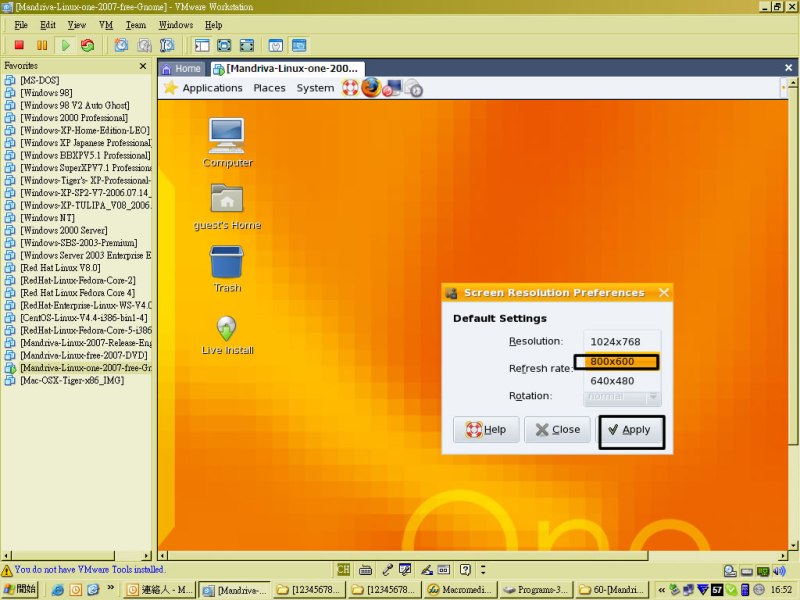800x600 pixels.
Task: Click the Windows Start button
Action: (20, 589)
